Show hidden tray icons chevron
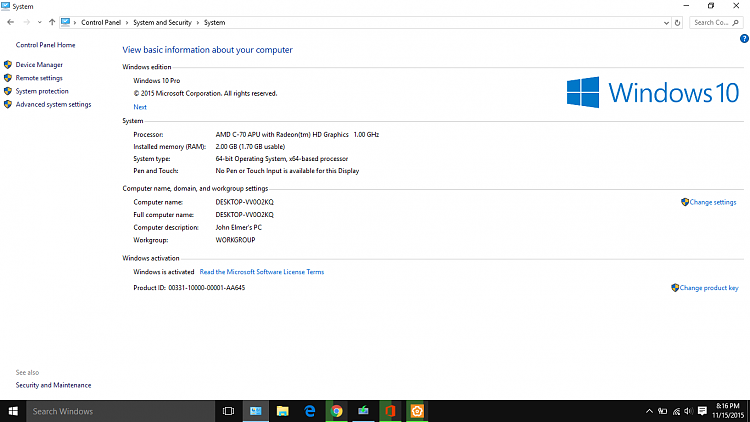The width and height of the screenshot is (750, 422). tap(649, 411)
